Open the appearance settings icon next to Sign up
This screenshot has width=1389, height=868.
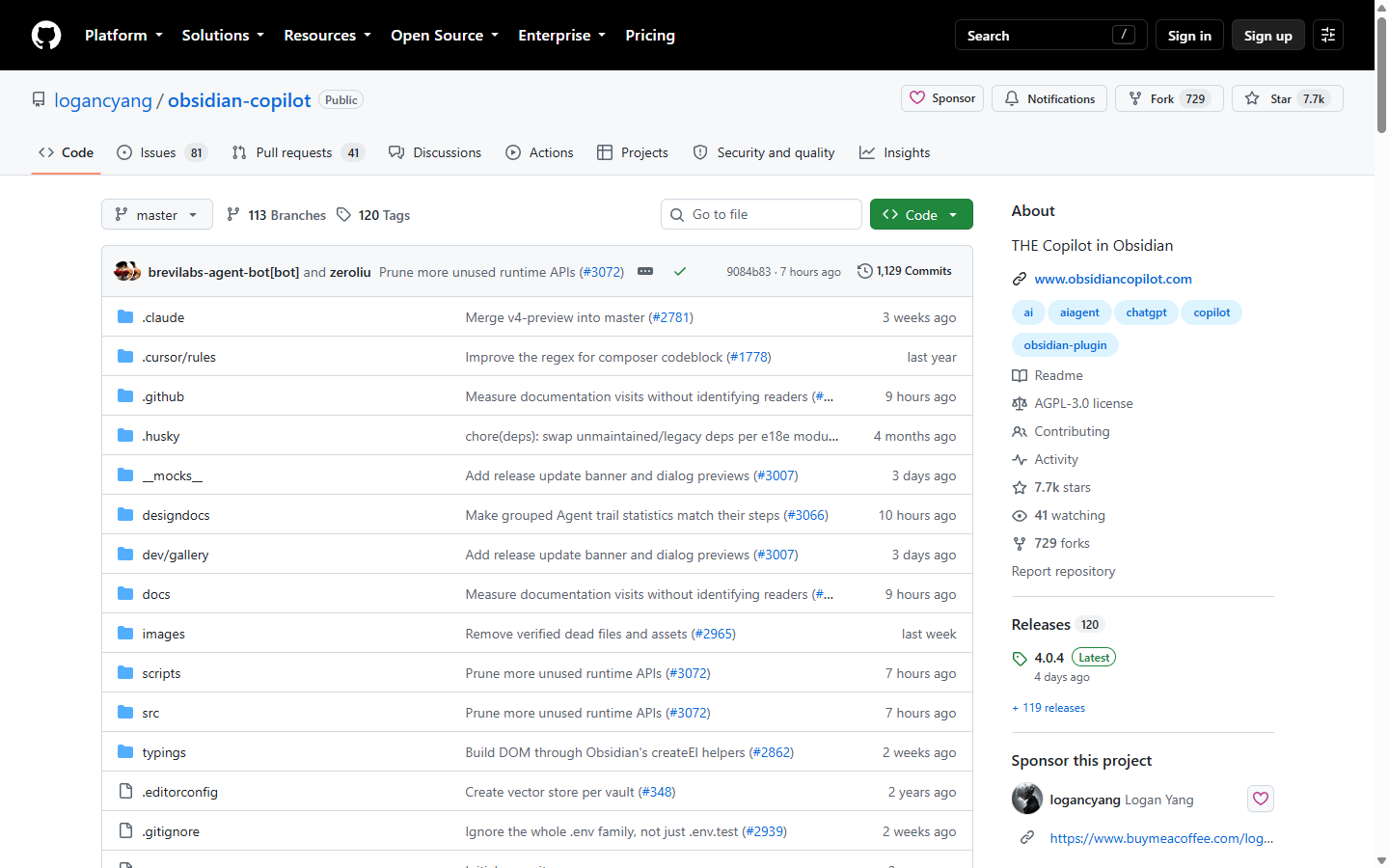coord(1328,35)
